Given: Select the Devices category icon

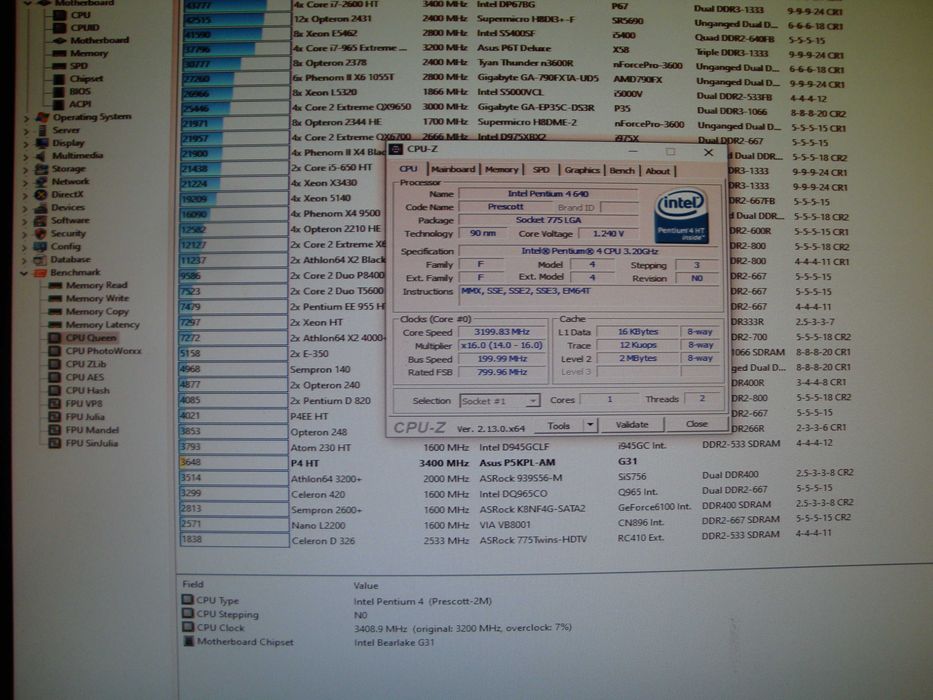Looking at the screenshot, I should pyautogui.click(x=40, y=208).
